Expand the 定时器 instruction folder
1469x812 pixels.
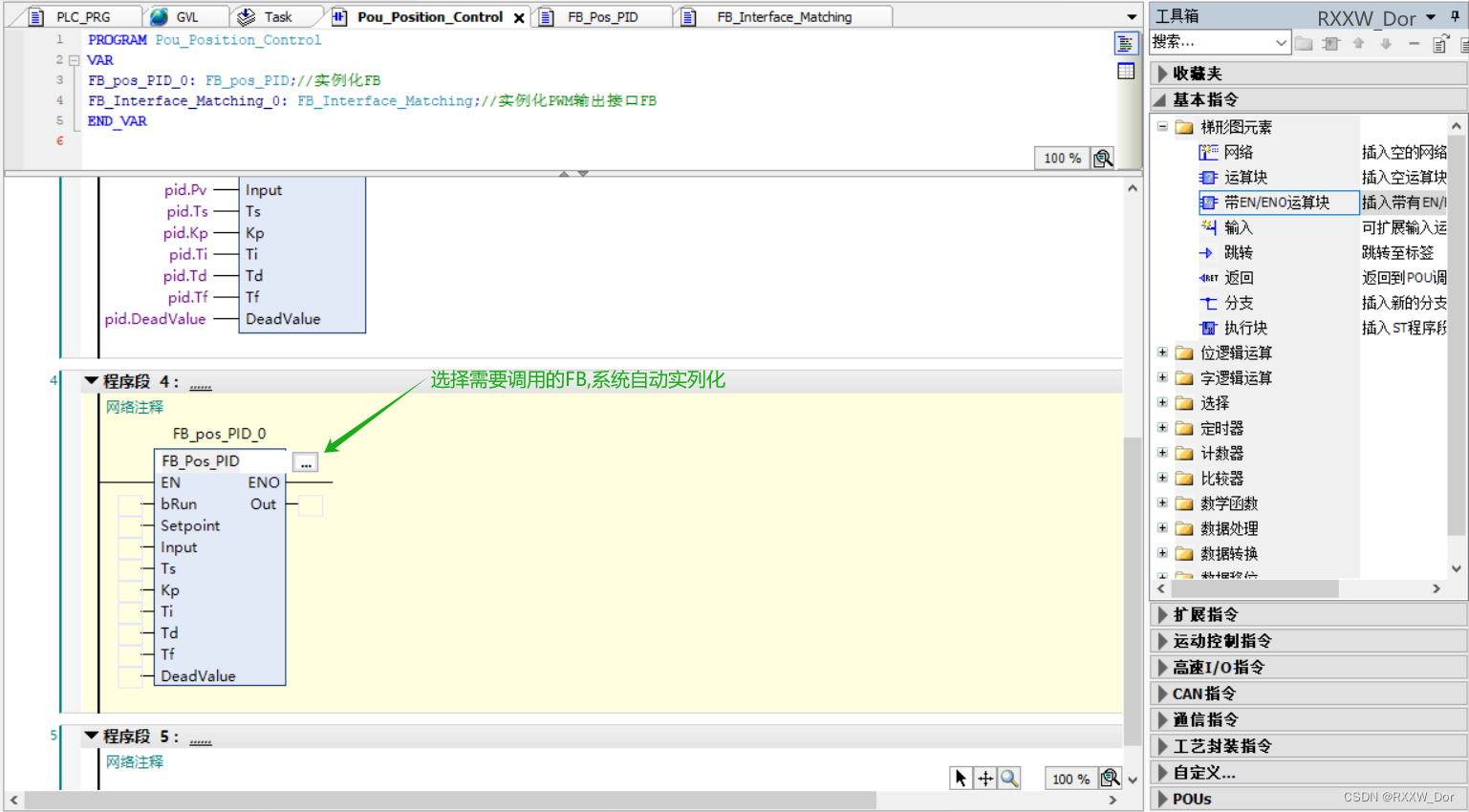1160,428
